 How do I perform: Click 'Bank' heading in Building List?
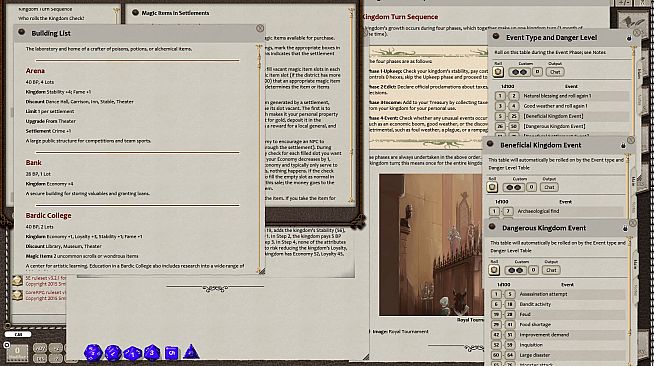click(x=33, y=163)
